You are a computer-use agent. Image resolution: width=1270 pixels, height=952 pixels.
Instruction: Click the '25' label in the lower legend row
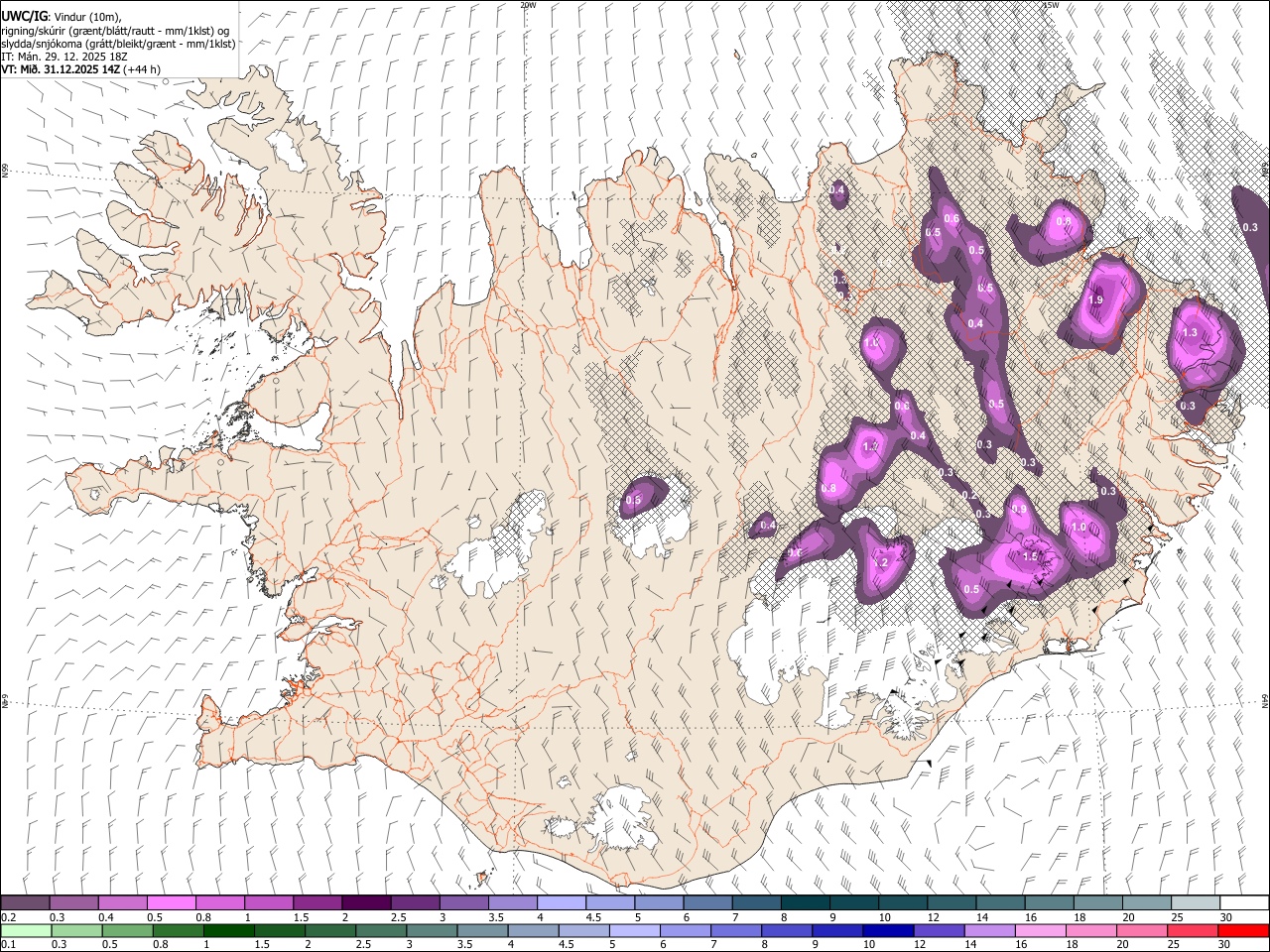pos(1175,944)
